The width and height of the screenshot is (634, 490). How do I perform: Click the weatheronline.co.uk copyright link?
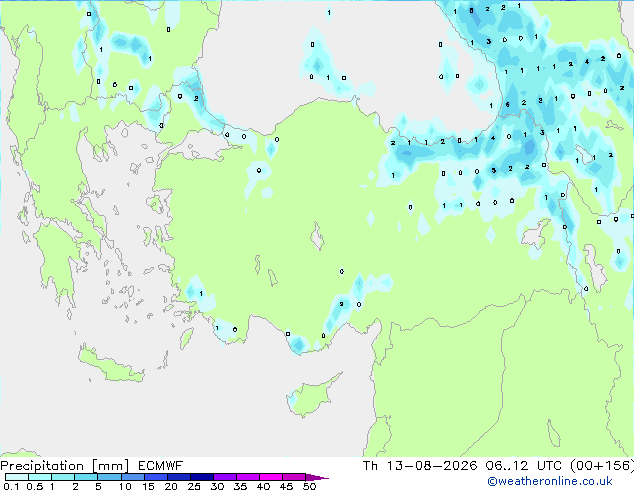tap(550, 481)
